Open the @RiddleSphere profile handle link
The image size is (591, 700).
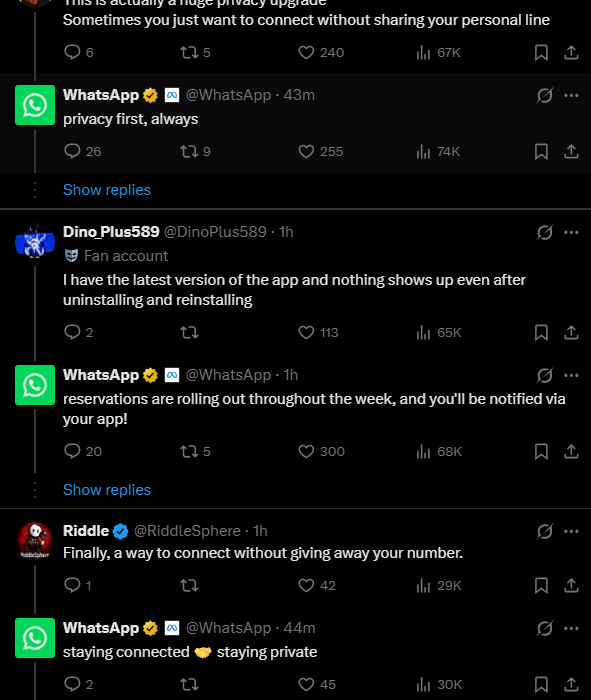coord(187,531)
